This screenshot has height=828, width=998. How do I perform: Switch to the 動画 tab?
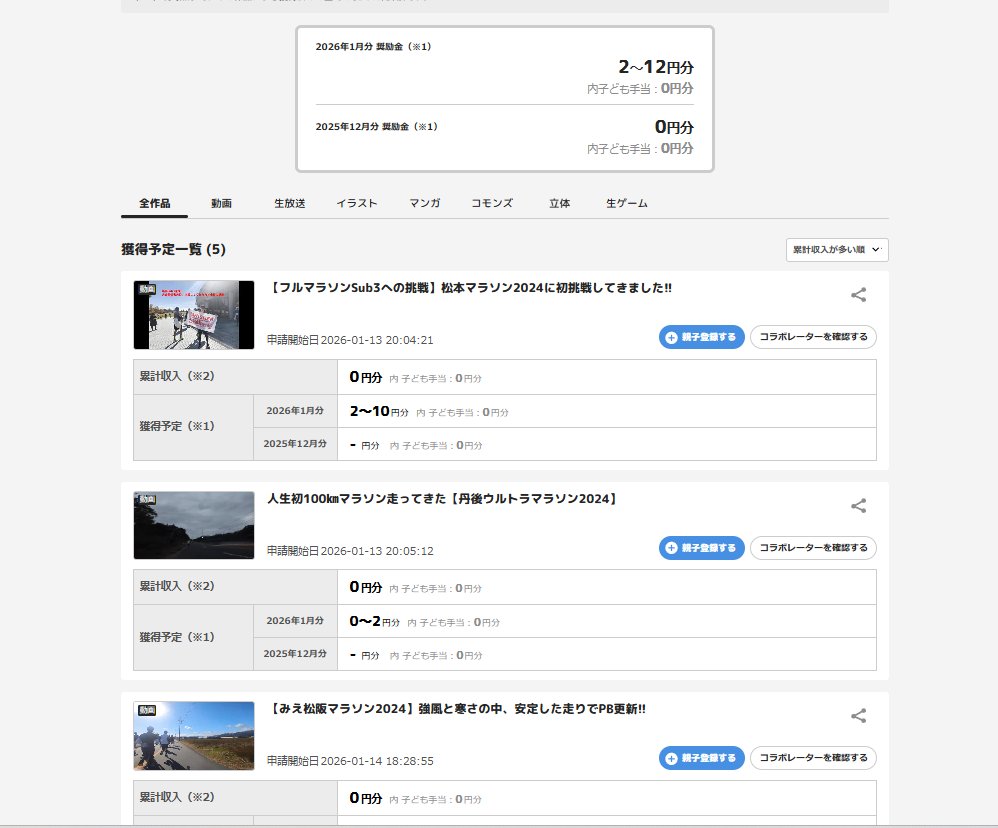point(220,202)
